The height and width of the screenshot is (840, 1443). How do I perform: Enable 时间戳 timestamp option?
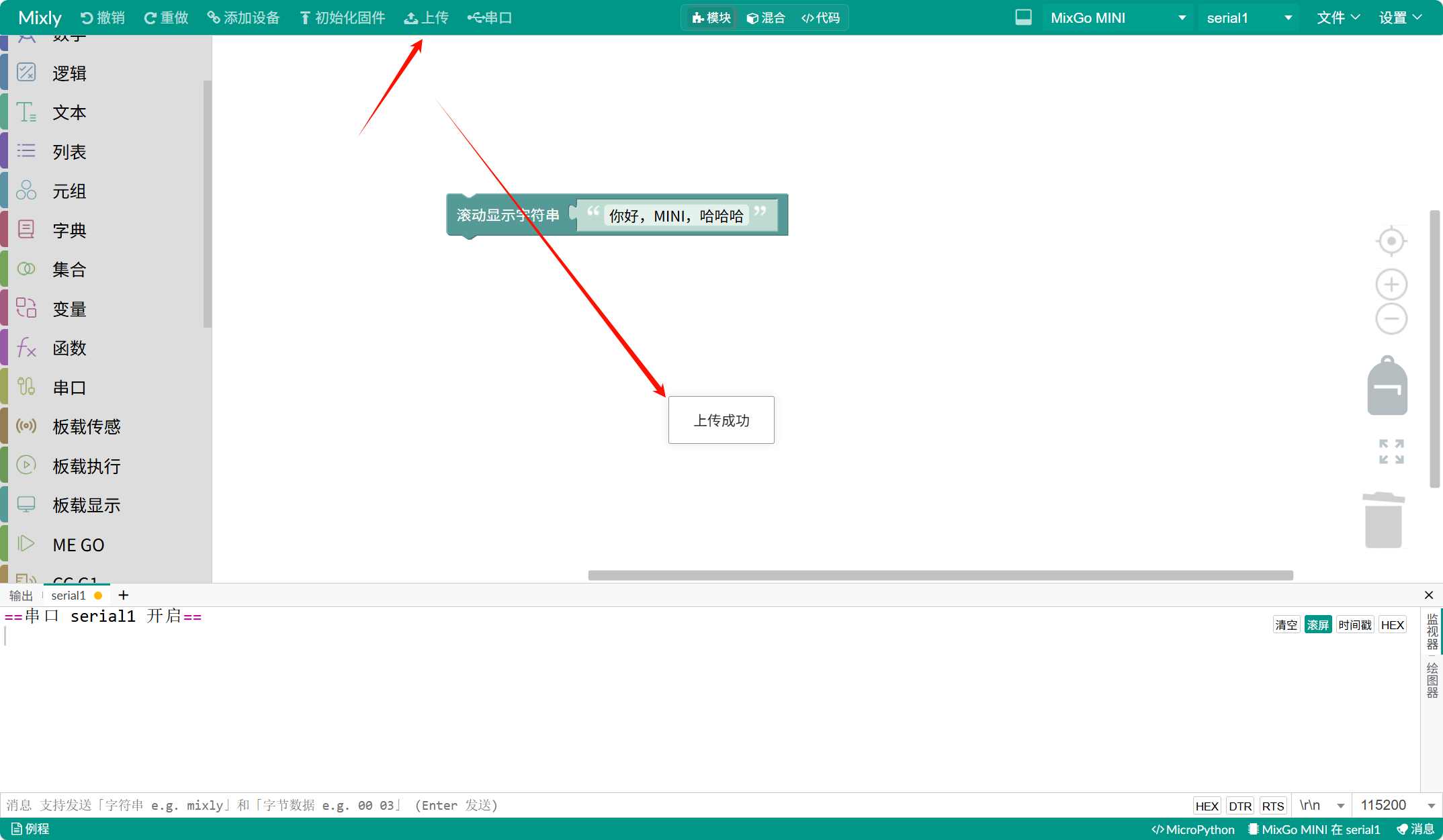coord(1354,625)
